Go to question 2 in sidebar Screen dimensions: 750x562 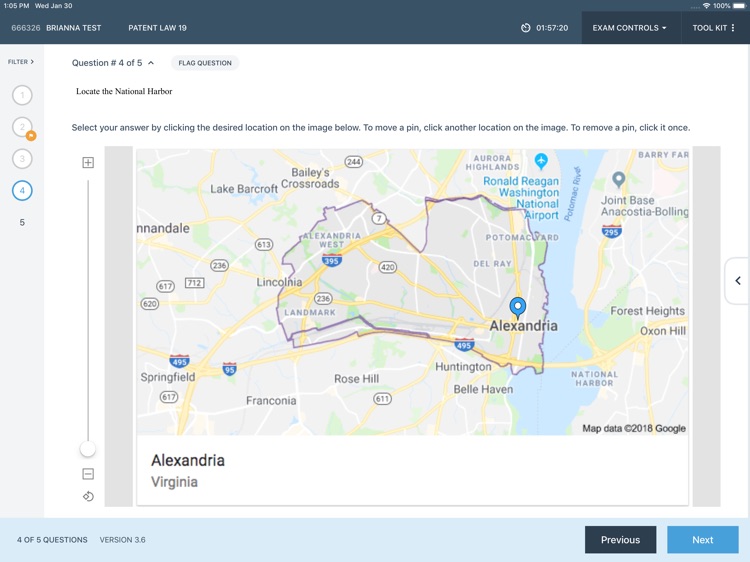22,127
